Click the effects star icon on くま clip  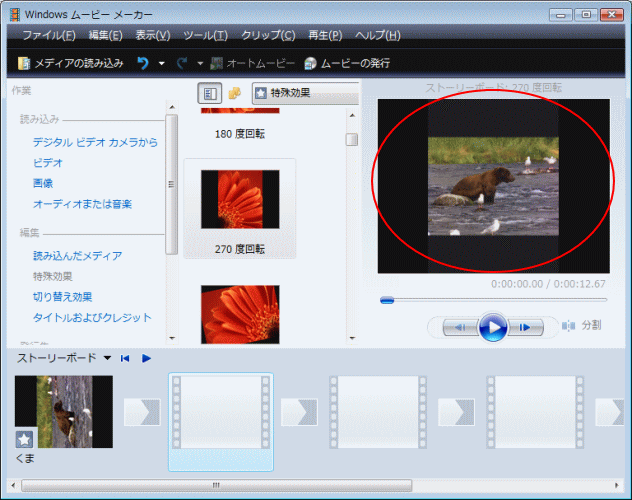pos(24,440)
